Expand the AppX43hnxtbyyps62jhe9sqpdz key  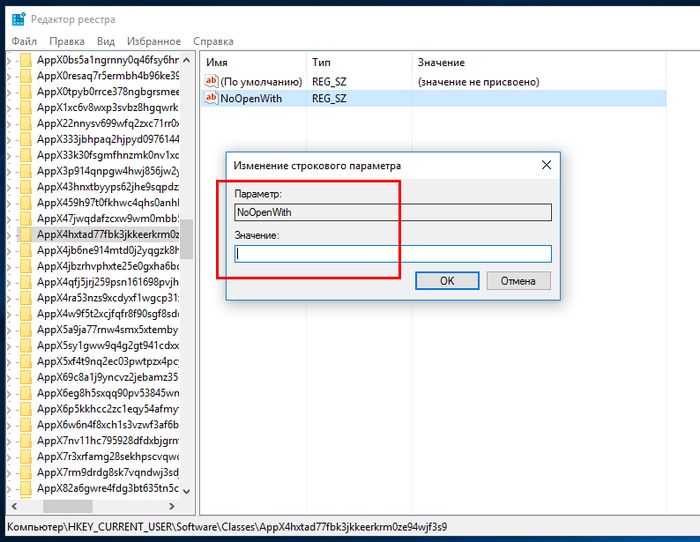click(x=9, y=187)
